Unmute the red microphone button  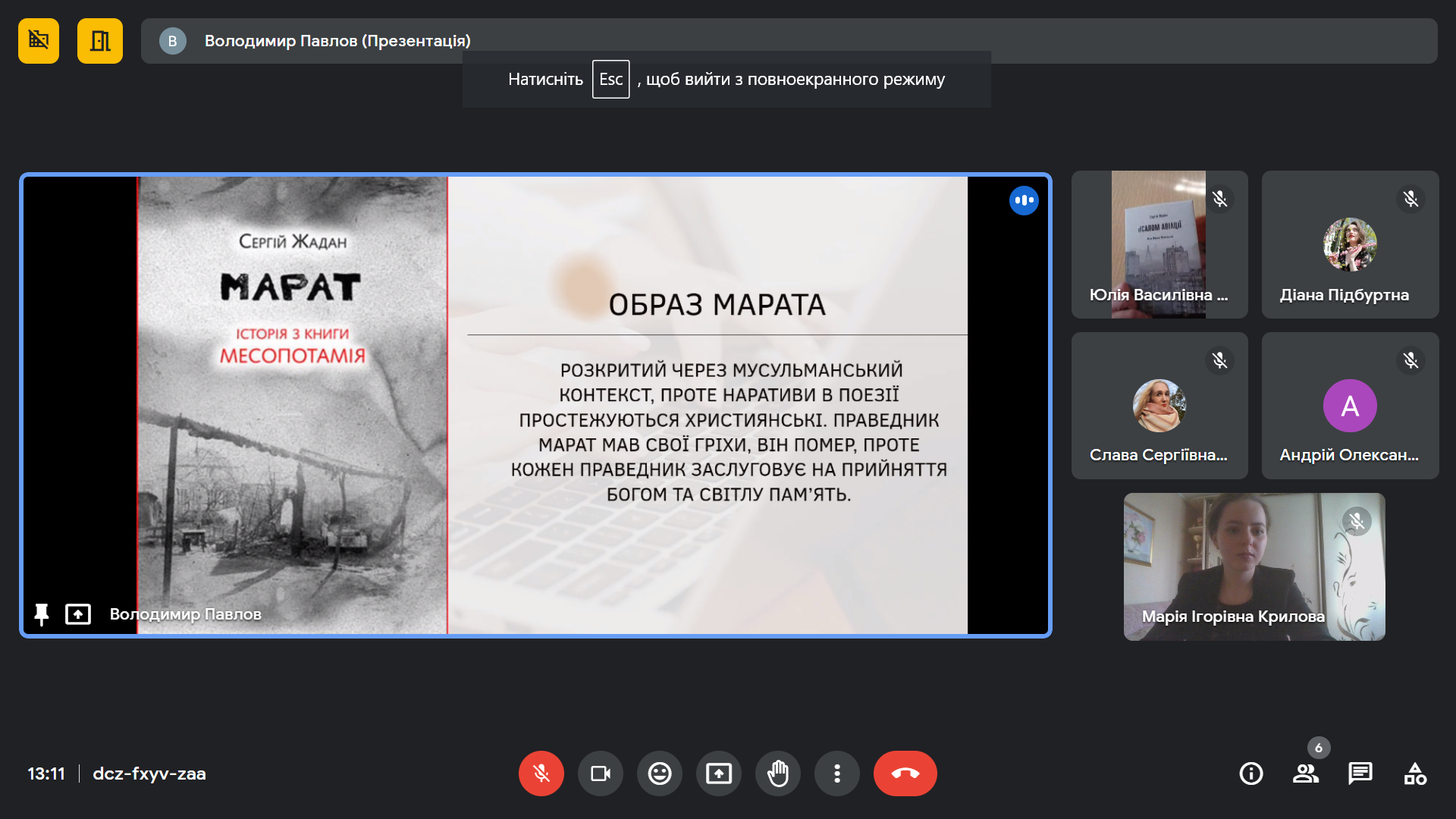pyautogui.click(x=541, y=773)
